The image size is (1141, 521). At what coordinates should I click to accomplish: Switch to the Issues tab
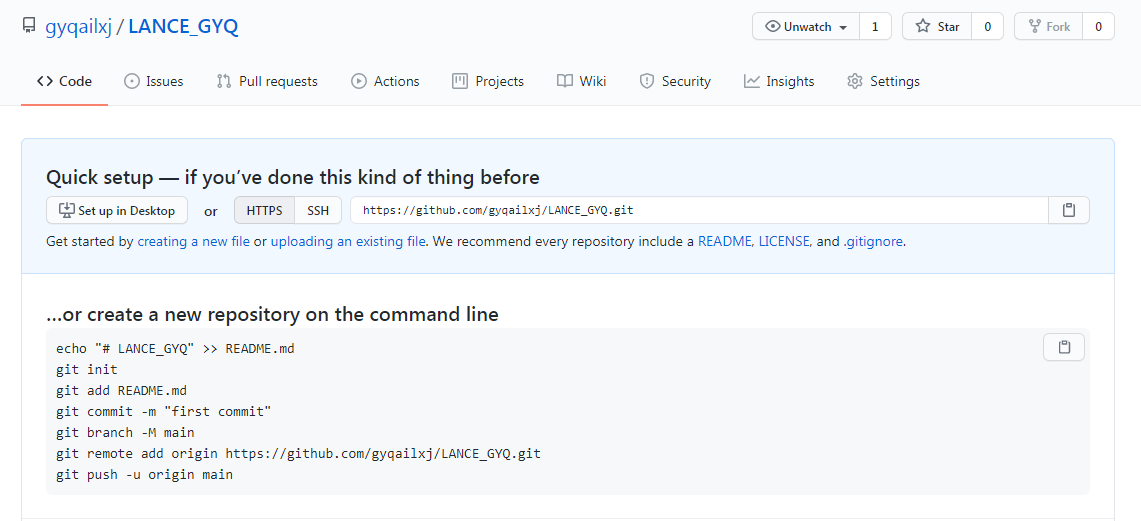[154, 81]
